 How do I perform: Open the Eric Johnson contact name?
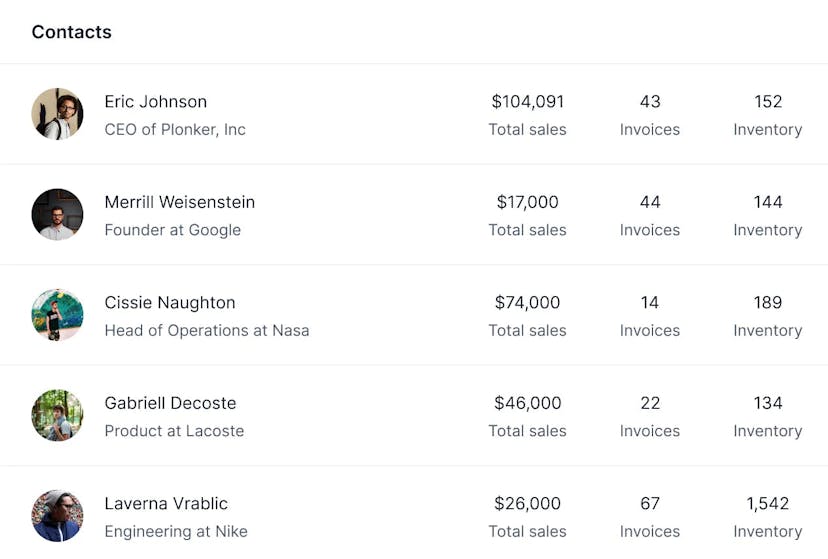155,102
